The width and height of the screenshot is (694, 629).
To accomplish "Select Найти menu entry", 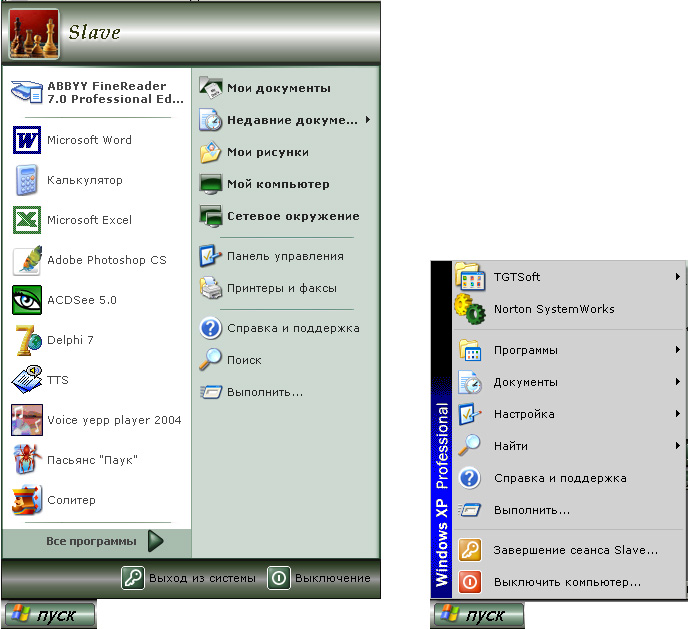I will click(x=569, y=446).
